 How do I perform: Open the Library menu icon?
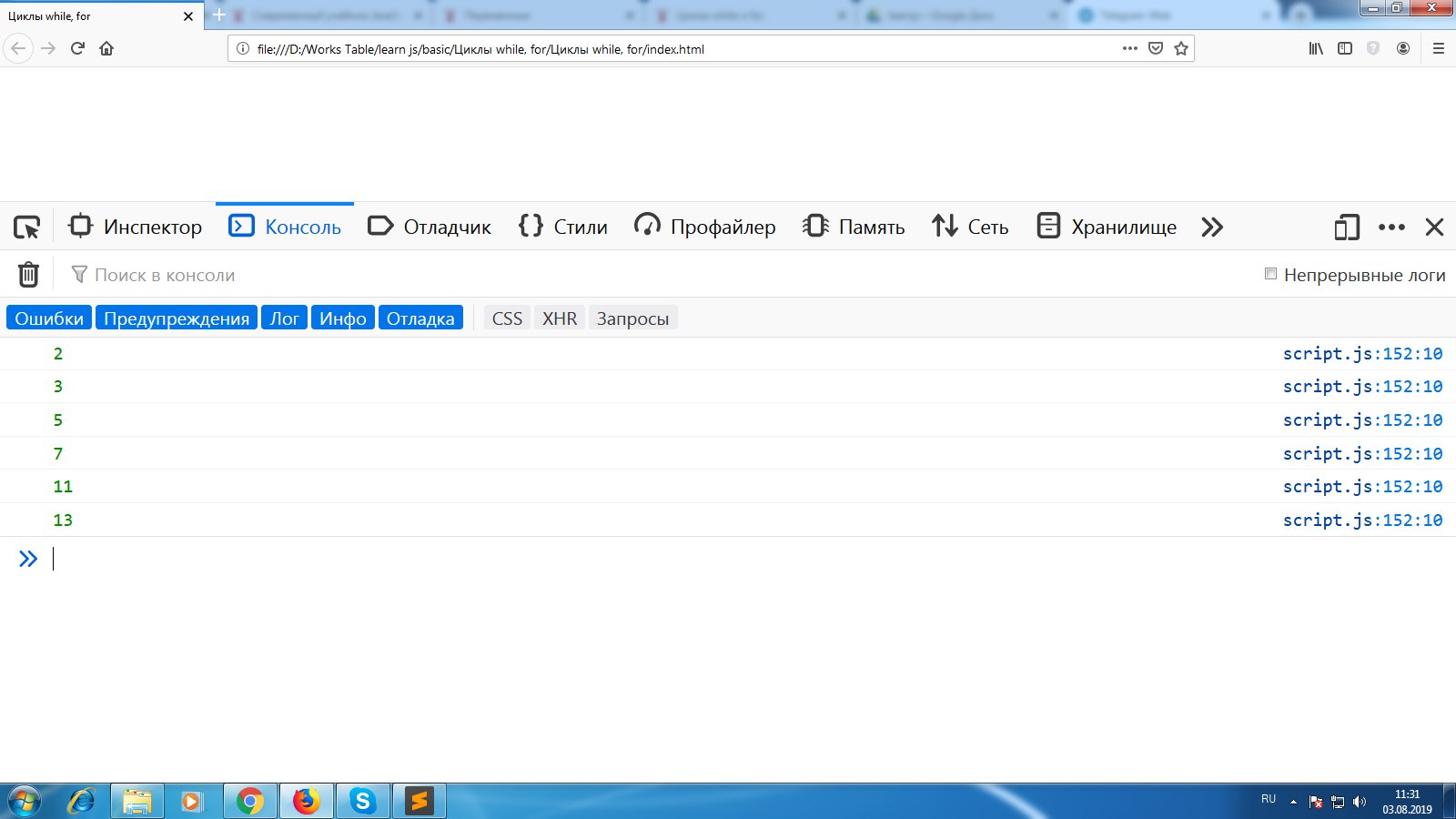click(1316, 48)
